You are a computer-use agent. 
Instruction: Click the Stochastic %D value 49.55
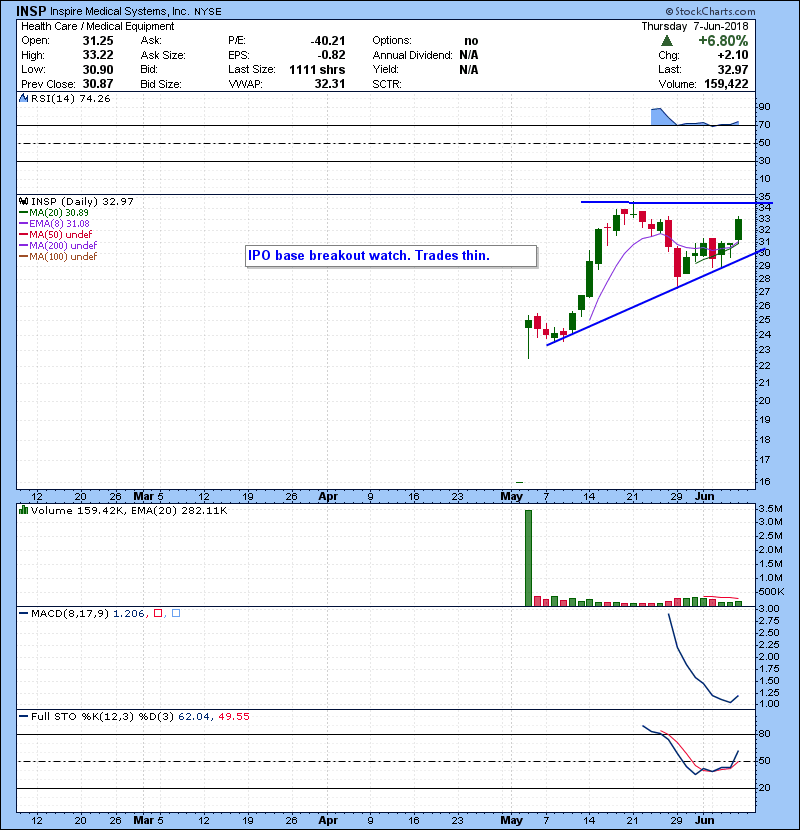coord(233,717)
